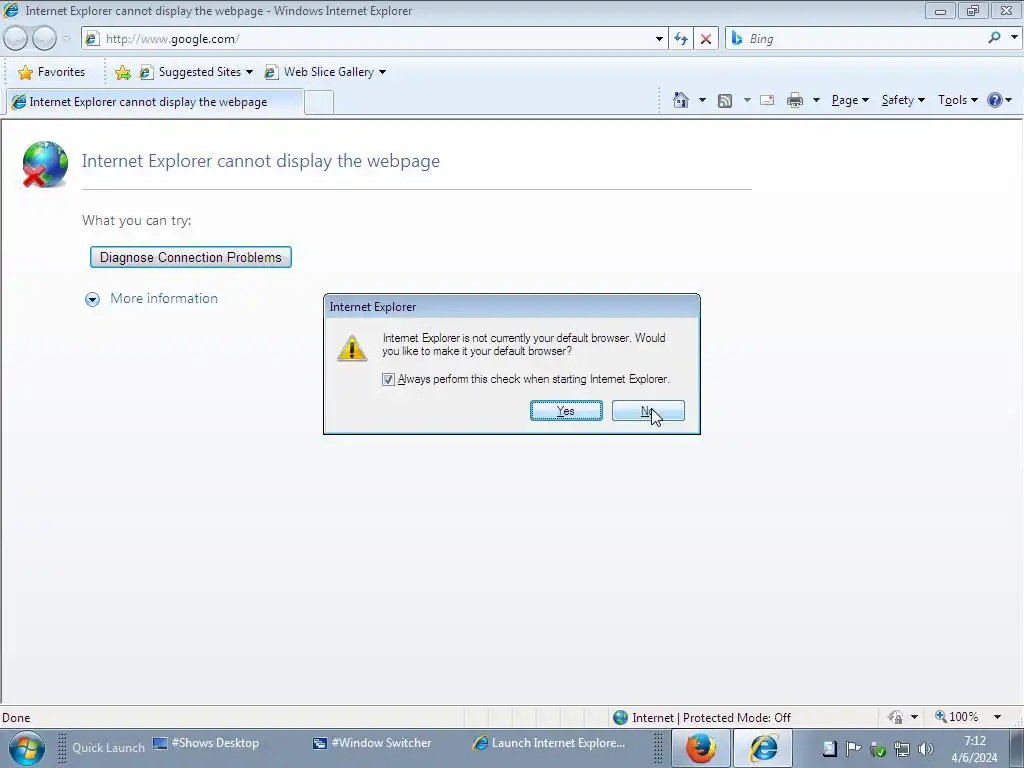Click the volume speaker tray icon
Image resolution: width=1024 pixels, height=768 pixels.
pos(926,749)
